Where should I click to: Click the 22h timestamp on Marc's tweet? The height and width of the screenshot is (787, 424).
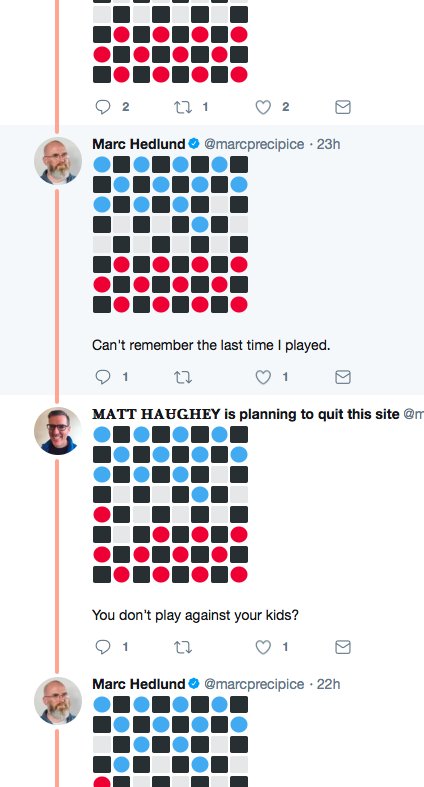pos(329,684)
